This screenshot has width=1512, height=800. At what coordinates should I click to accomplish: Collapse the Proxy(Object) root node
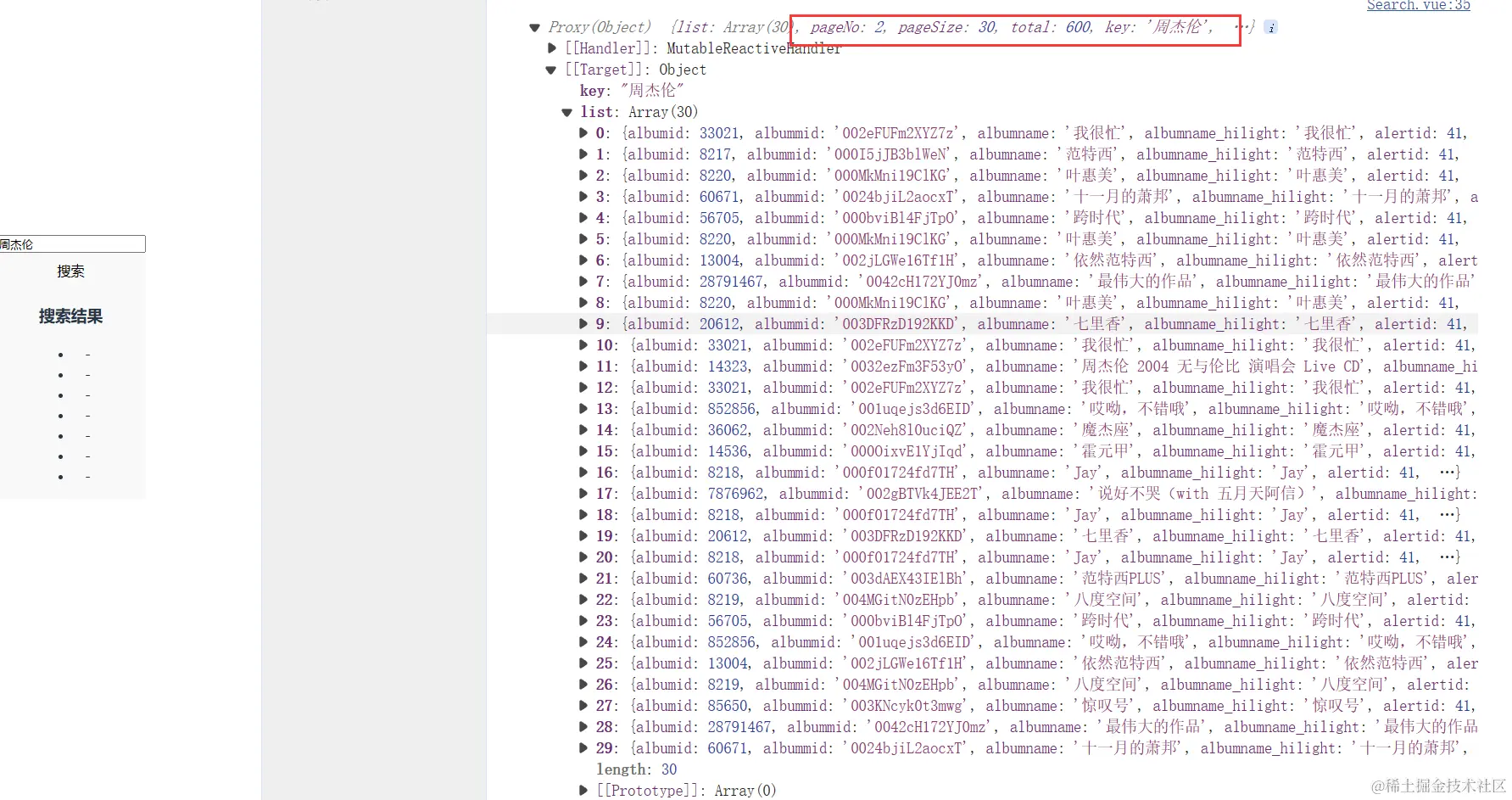534,28
